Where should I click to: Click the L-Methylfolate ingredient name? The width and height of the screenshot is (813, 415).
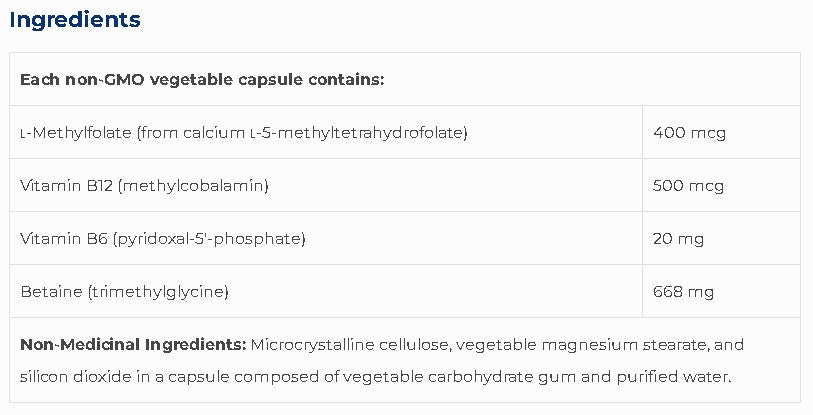click(x=62, y=132)
